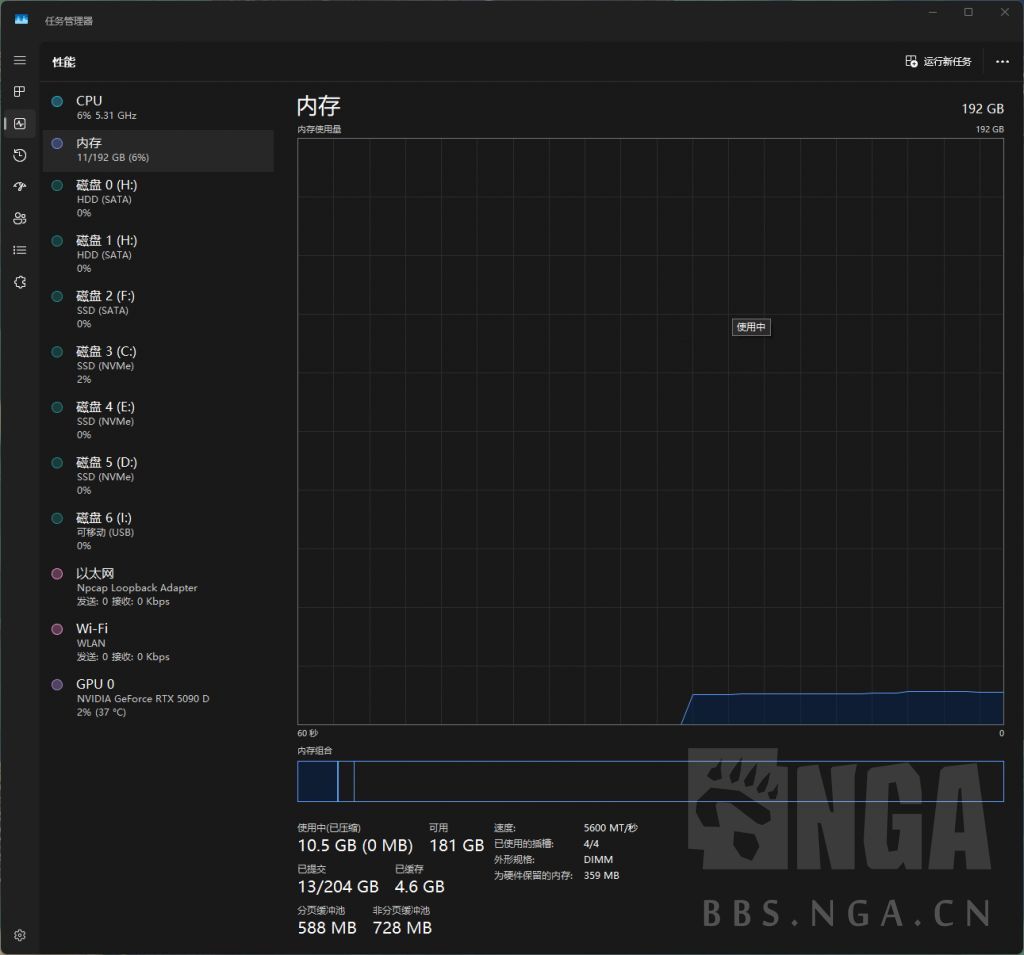Select the Performance page icon
1024x955 pixels.
coord(20,124)
